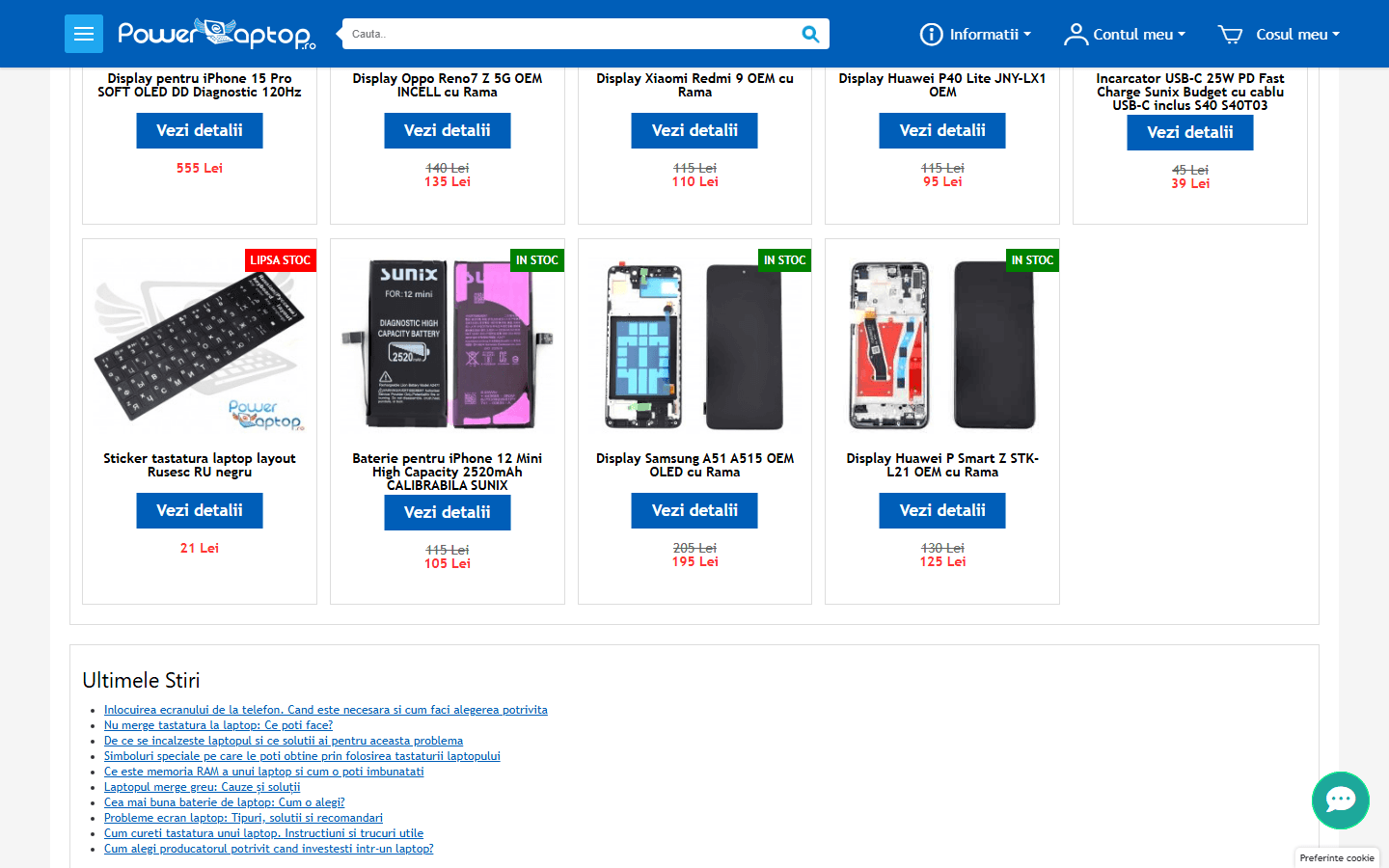
Task: Open Display Huawei P Smart Z title link
Action: click(942, 465)
